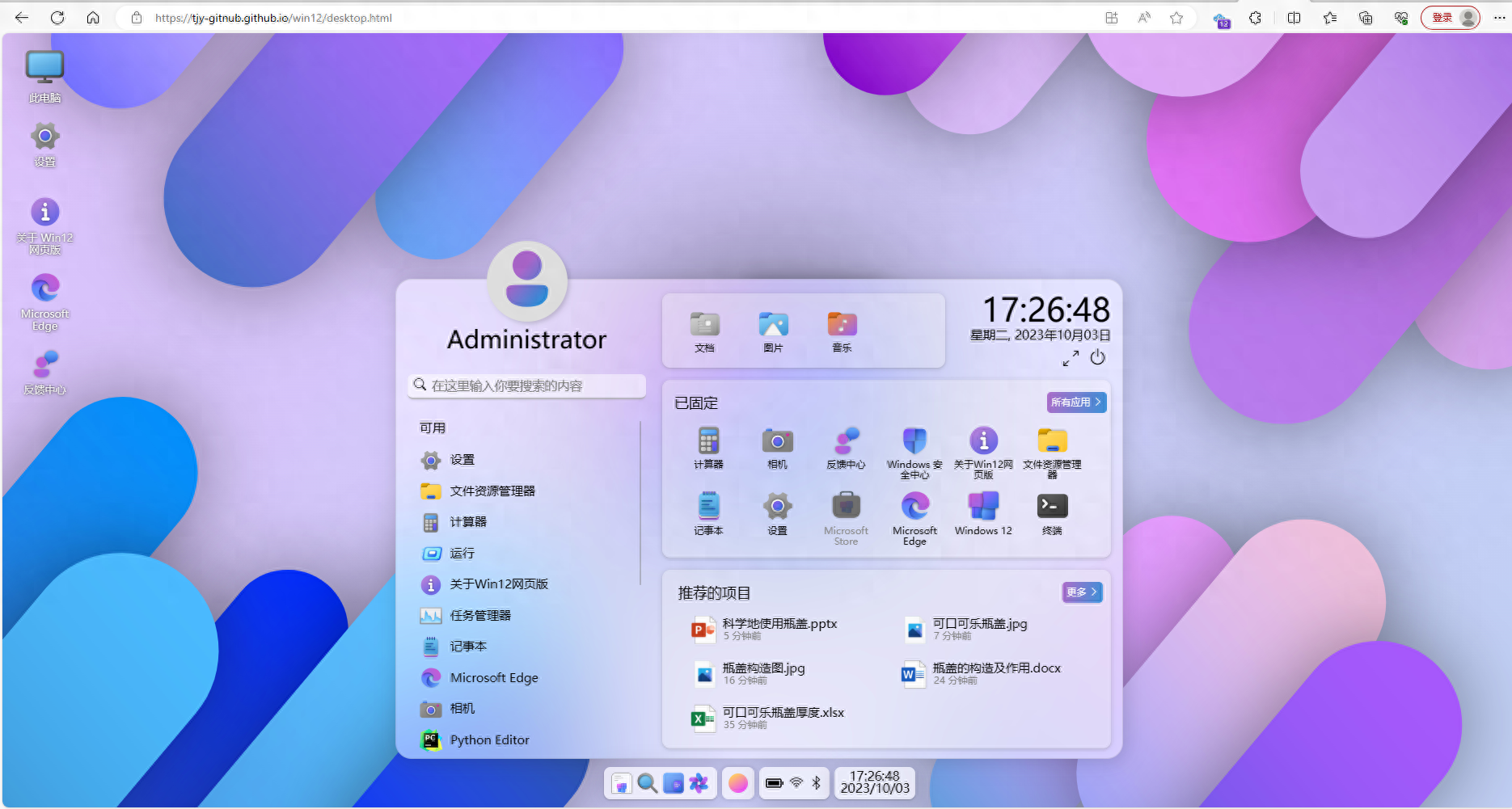Viewport: 1512px width, 809px height.
Task: Open the 图片 pictures folder shortcut
Action: [773, 332]
